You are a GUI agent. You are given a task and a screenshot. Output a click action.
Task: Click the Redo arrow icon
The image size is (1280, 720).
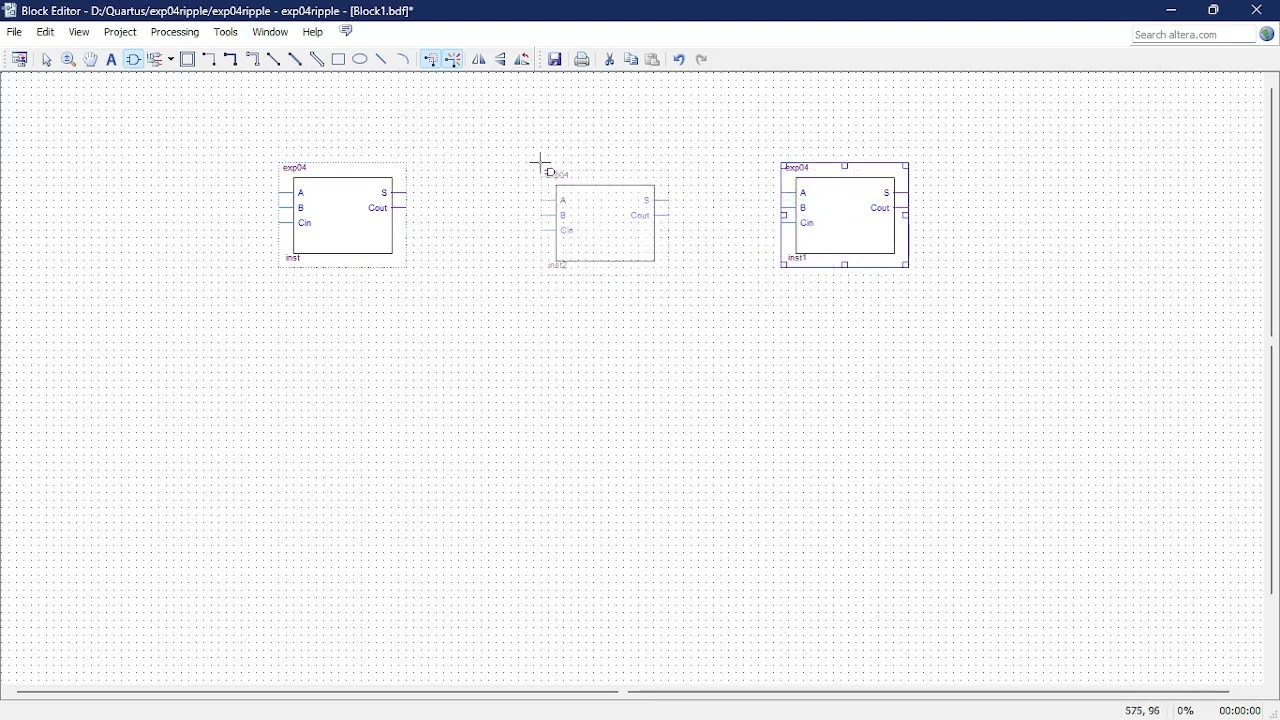point(701,60)
